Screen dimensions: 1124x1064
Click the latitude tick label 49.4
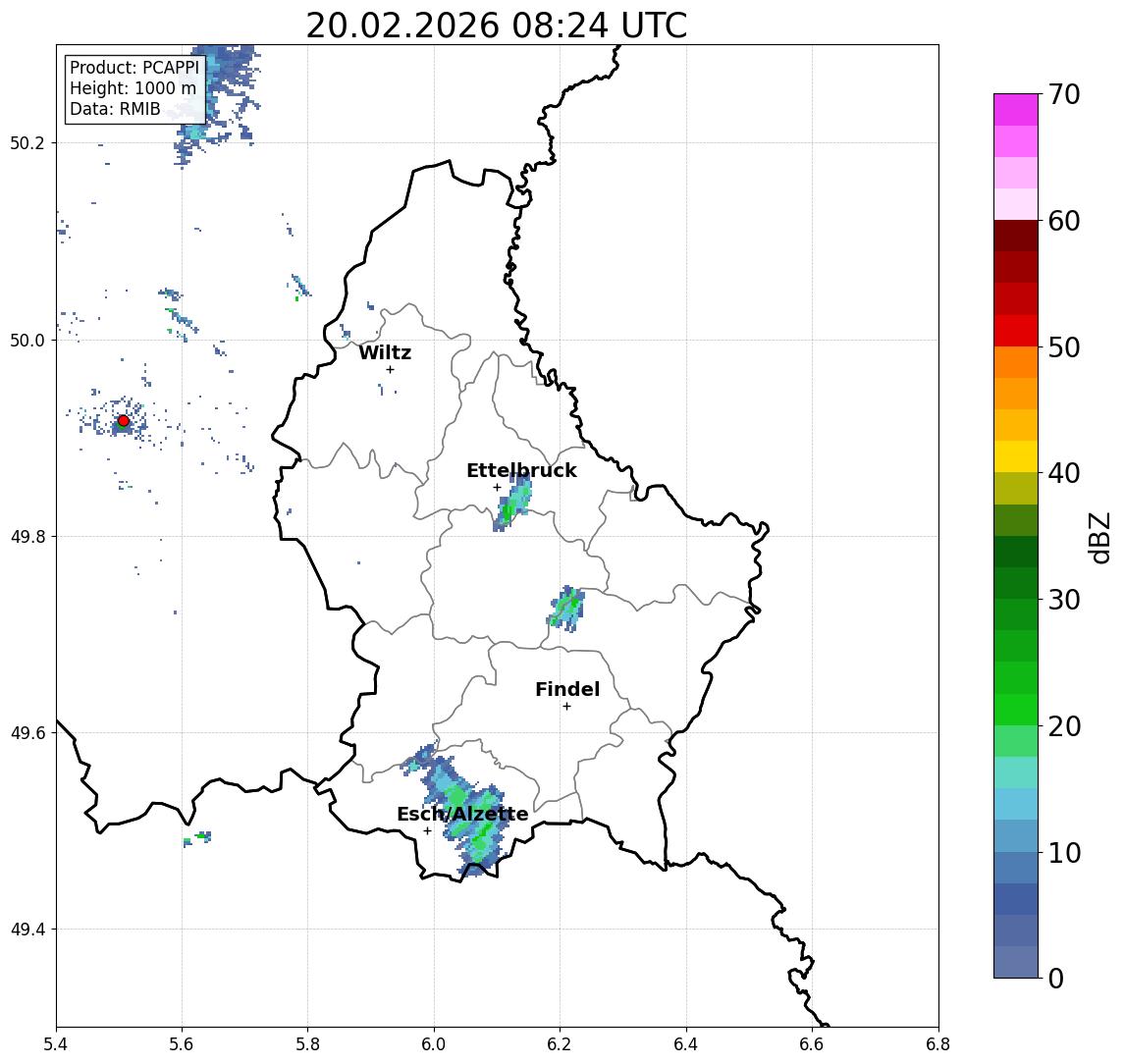[x=27, y=930]
